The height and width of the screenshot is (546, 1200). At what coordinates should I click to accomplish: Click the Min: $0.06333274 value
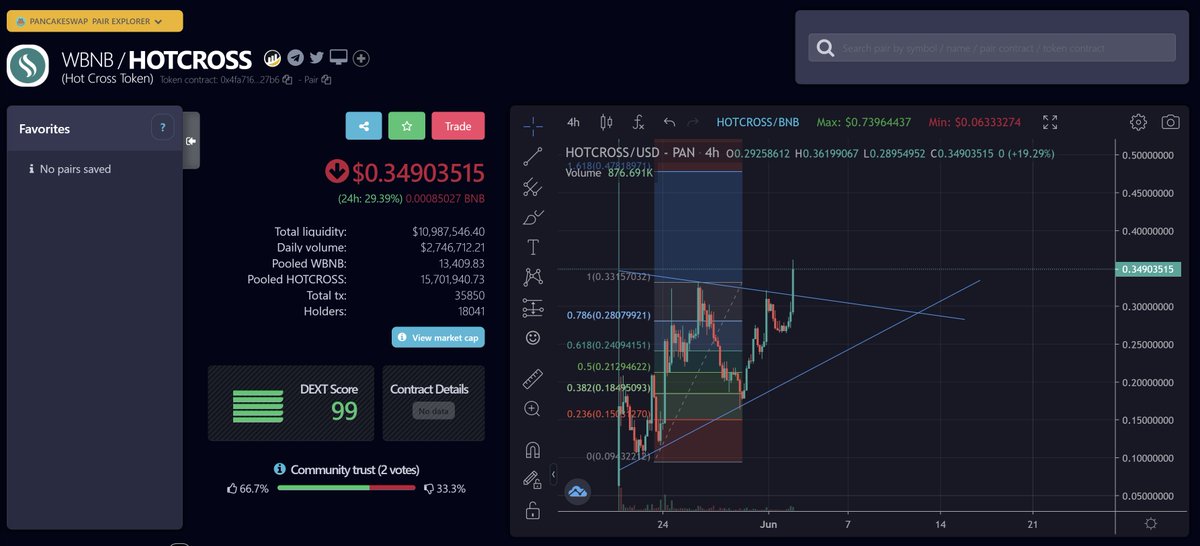[x=974, y=122]
